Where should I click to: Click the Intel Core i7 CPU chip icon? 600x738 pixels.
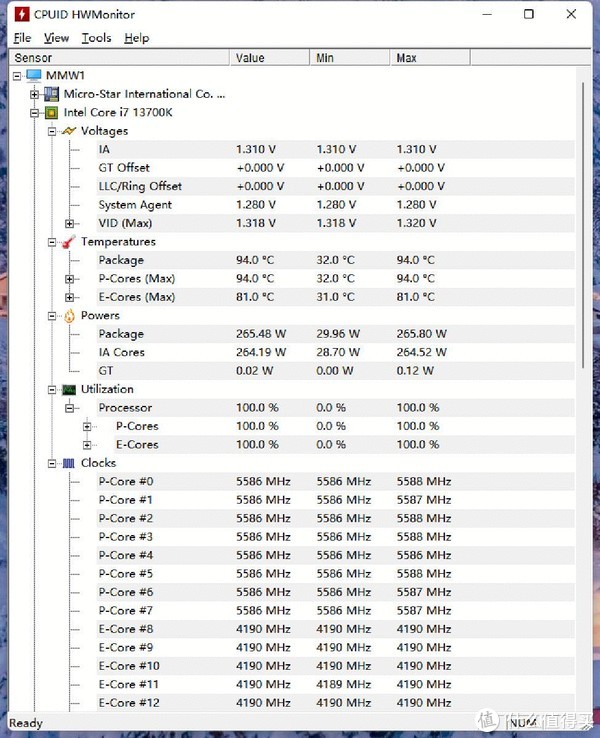(x=51, y=112)
